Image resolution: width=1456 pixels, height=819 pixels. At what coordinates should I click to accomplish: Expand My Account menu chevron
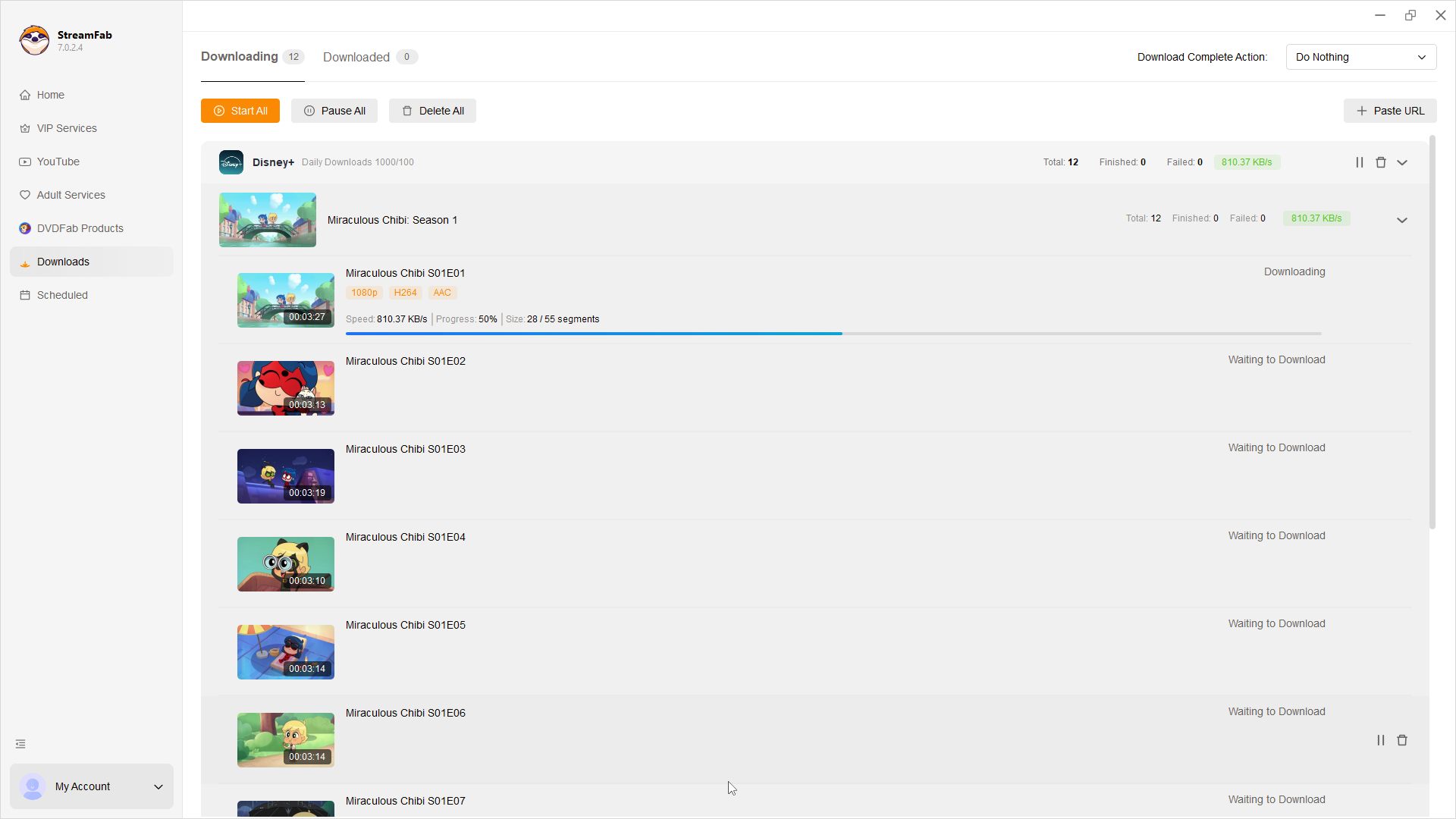(158, 786)
